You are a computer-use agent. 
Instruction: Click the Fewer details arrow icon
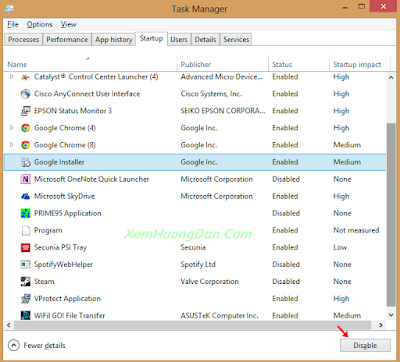14,345
